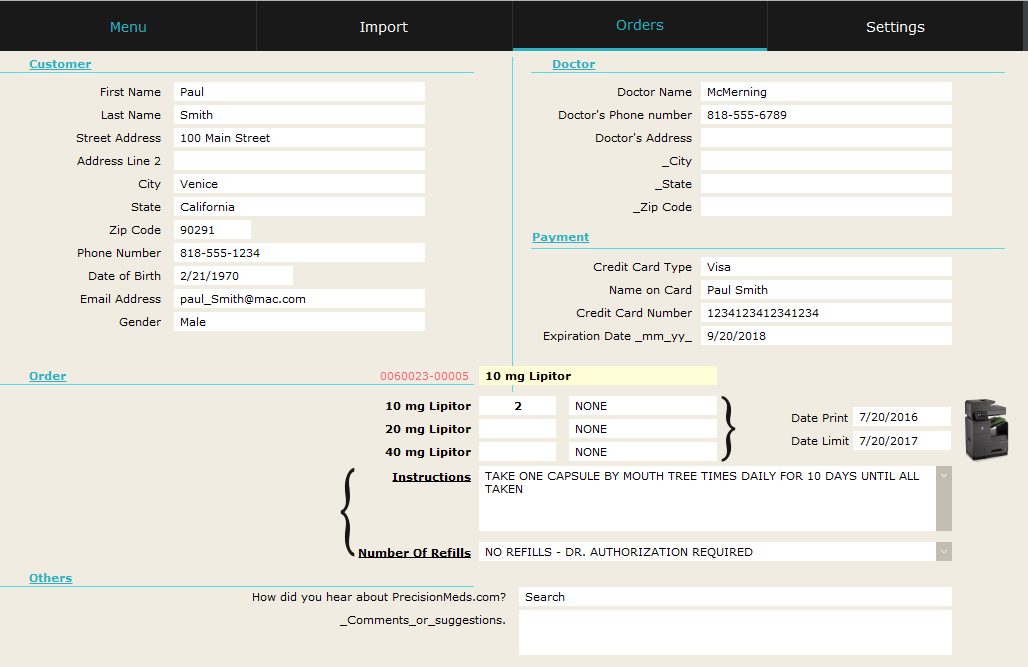The height and width of the screenshot is (667, 1028).
Task: Click the doctor's empty _Zip Code field
Action: click(x=826, y=207)
